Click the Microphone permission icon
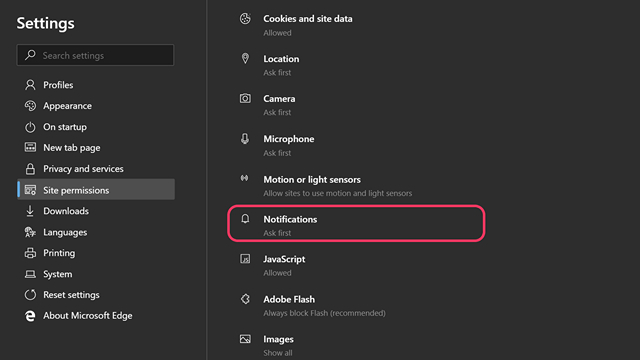 [244, 139]
